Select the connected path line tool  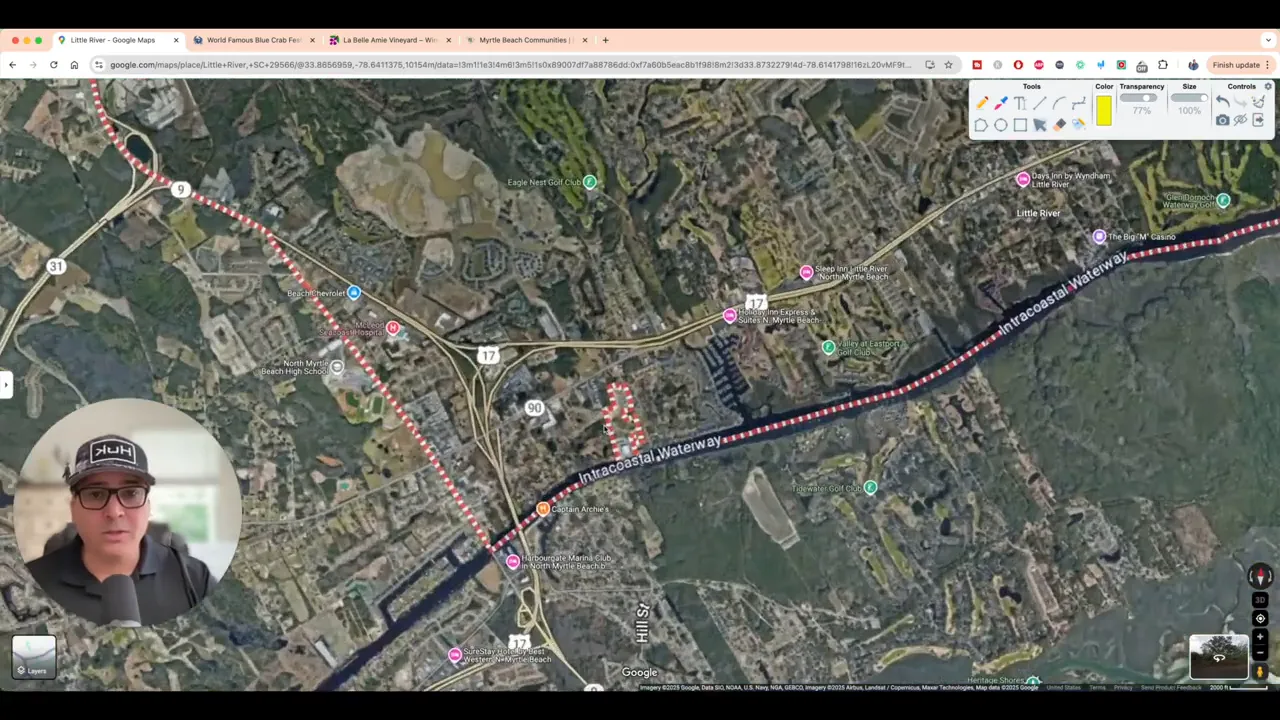point(1078,104)
